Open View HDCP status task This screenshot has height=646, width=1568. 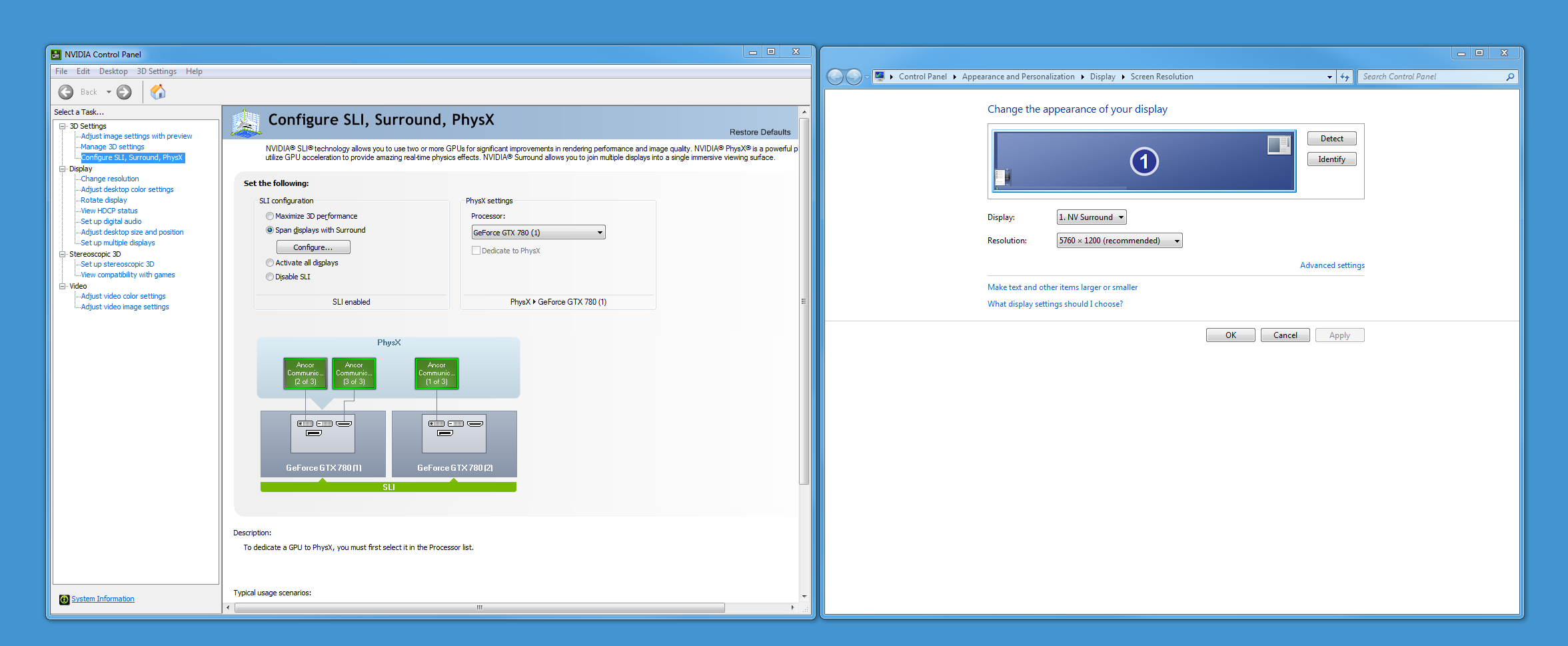[x=109, y=211]
